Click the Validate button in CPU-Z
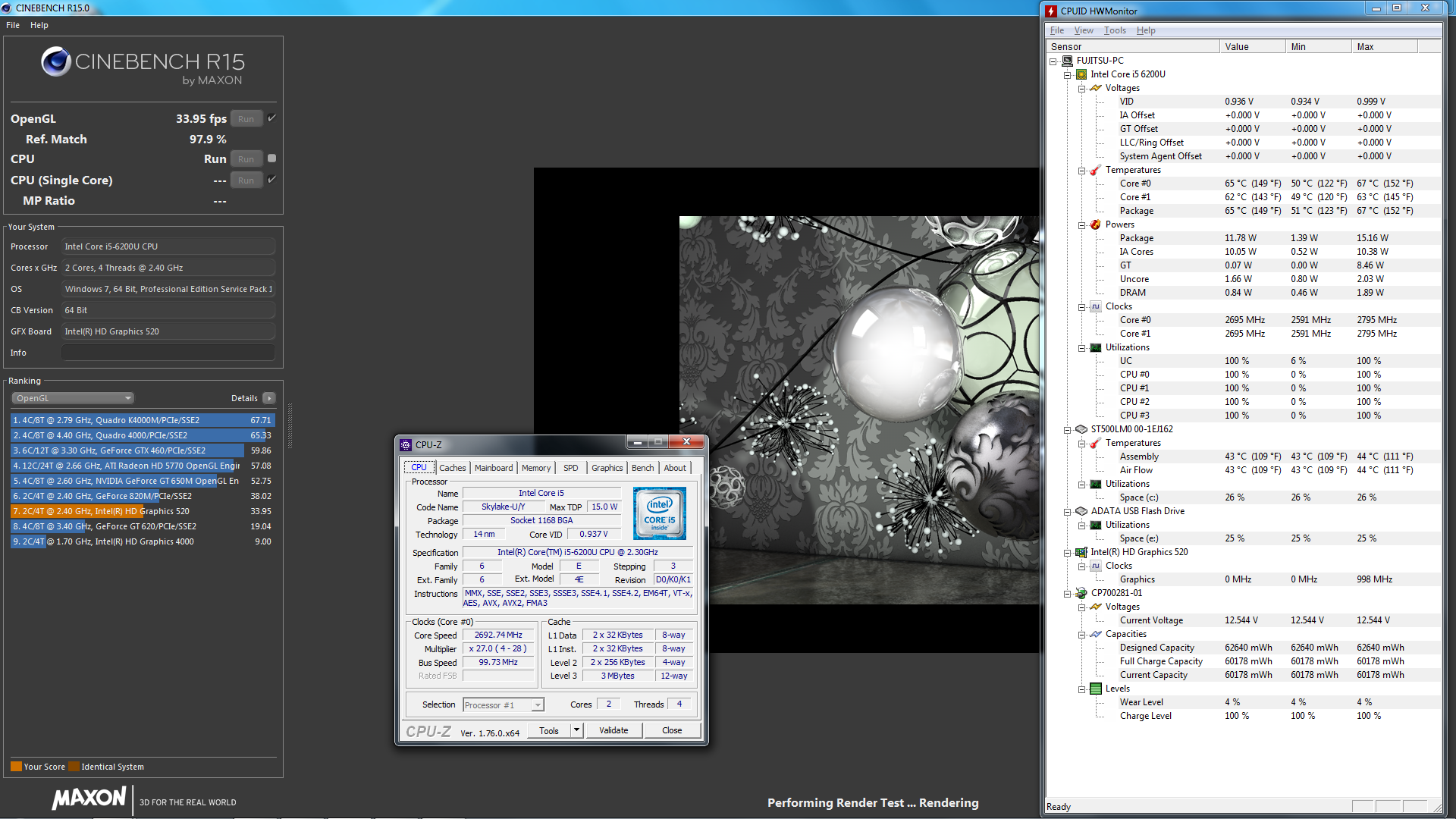 point(613,730)
